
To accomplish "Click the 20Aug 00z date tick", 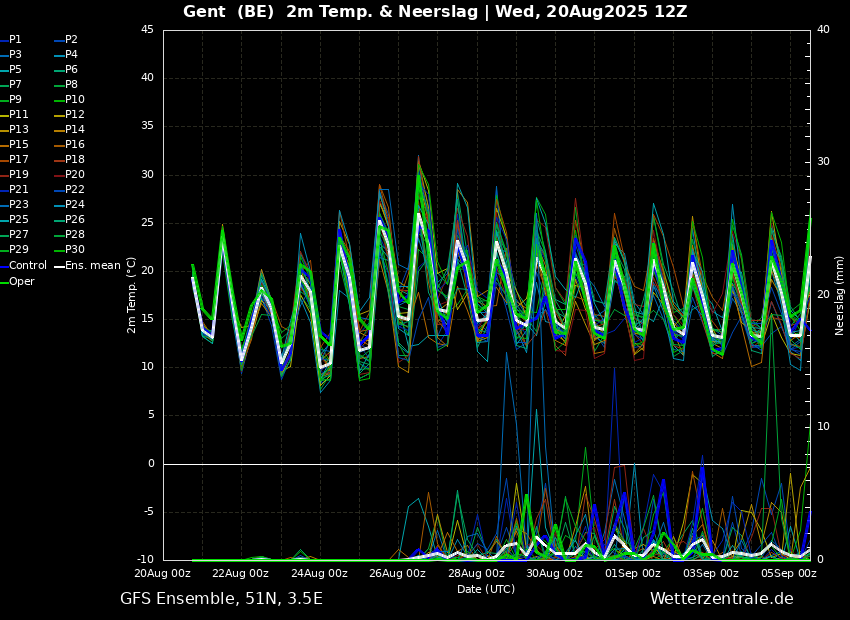I will (x=163, y=574).
